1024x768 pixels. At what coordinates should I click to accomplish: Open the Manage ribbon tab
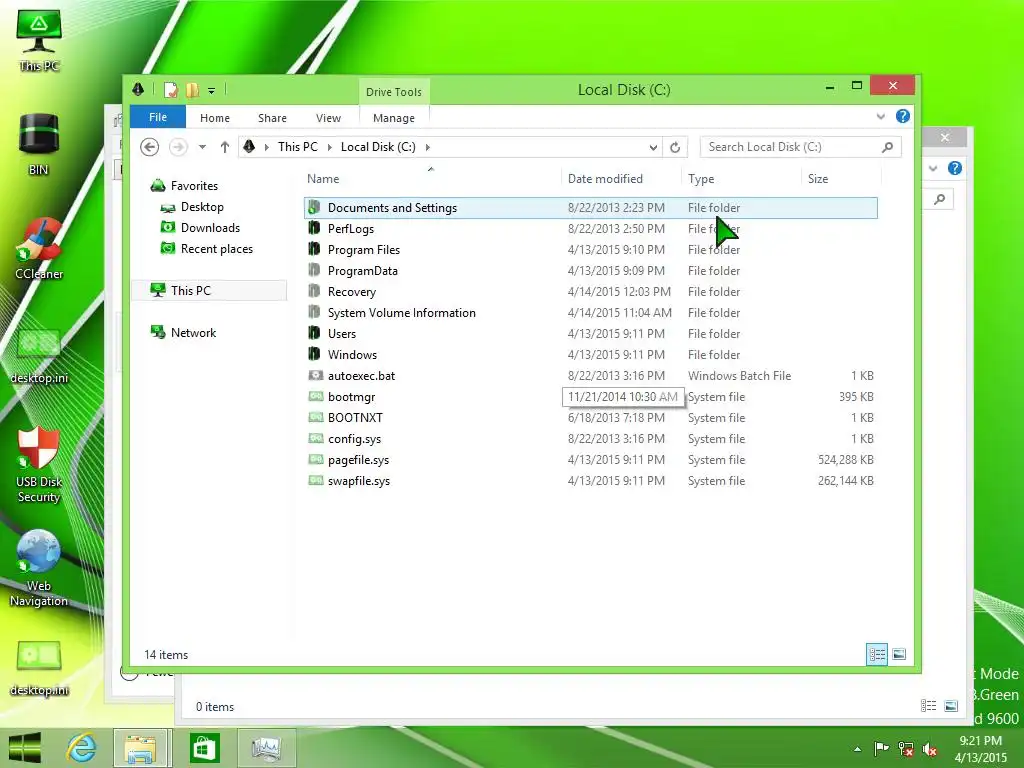click(x=394, y=118)
